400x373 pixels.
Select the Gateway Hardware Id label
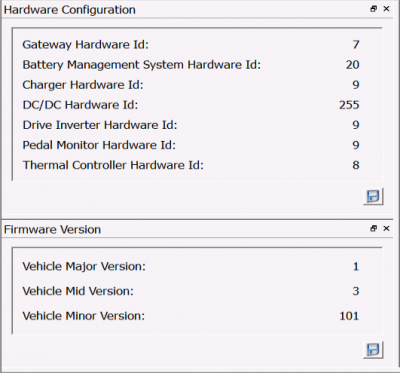[85, 45]
